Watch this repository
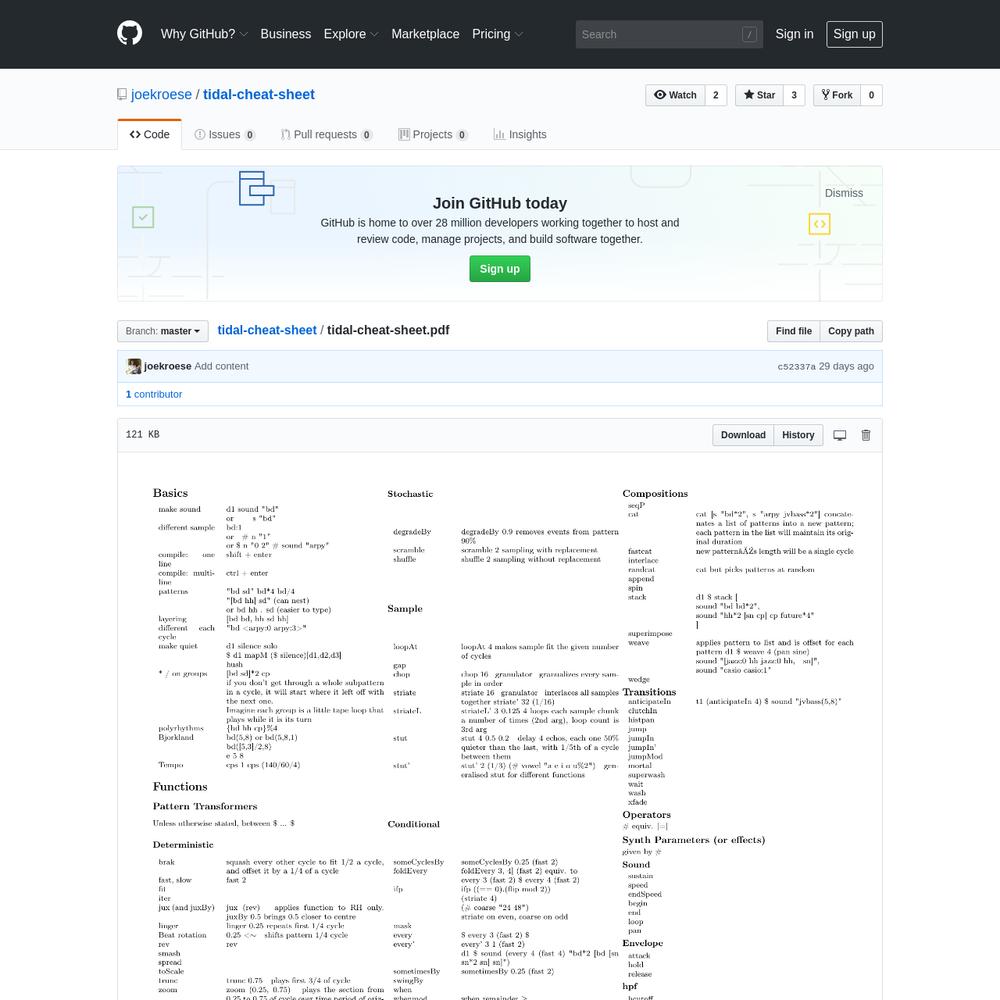 tap(675, 95)
